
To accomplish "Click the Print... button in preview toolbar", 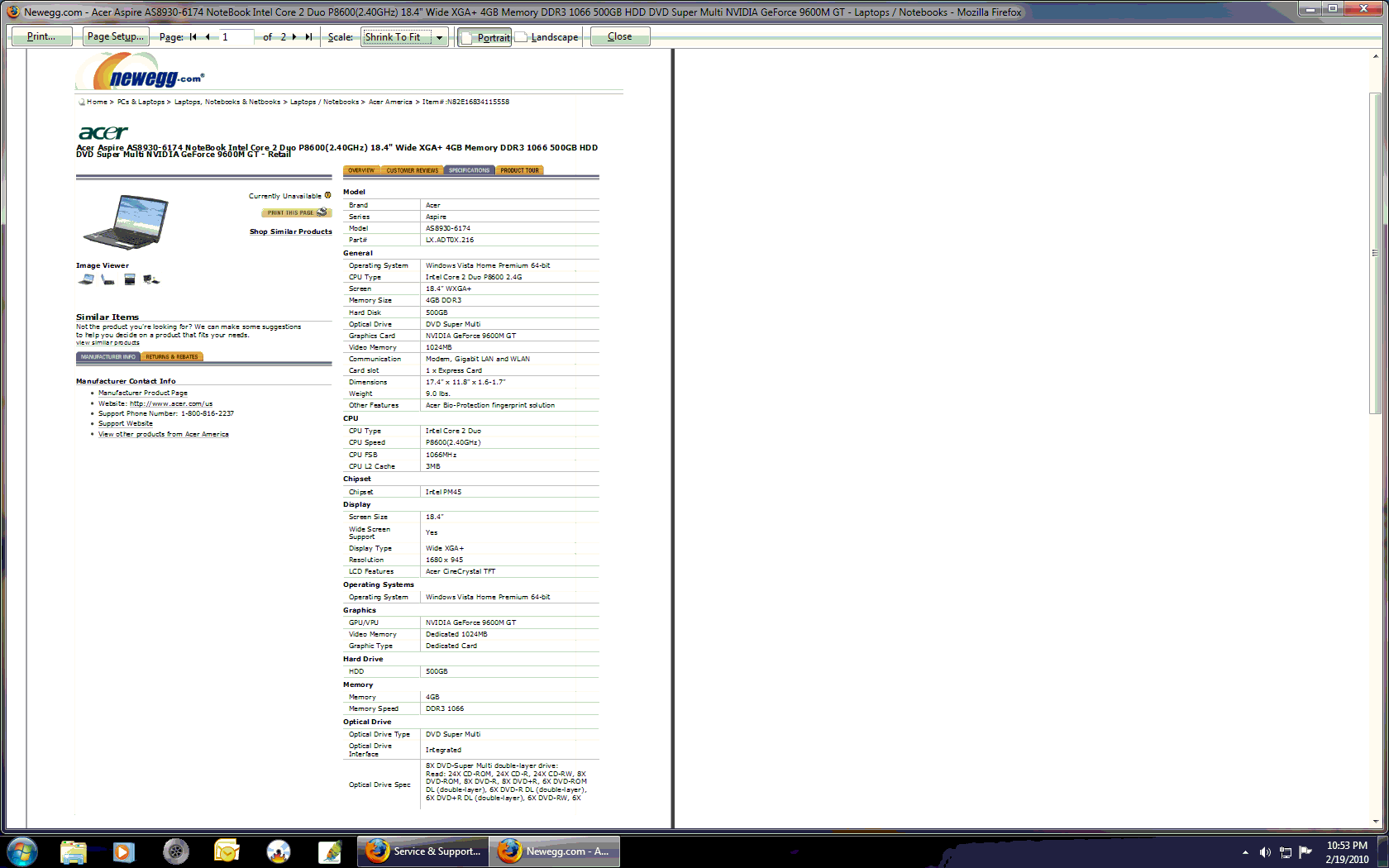I will (x=41, y=36).
